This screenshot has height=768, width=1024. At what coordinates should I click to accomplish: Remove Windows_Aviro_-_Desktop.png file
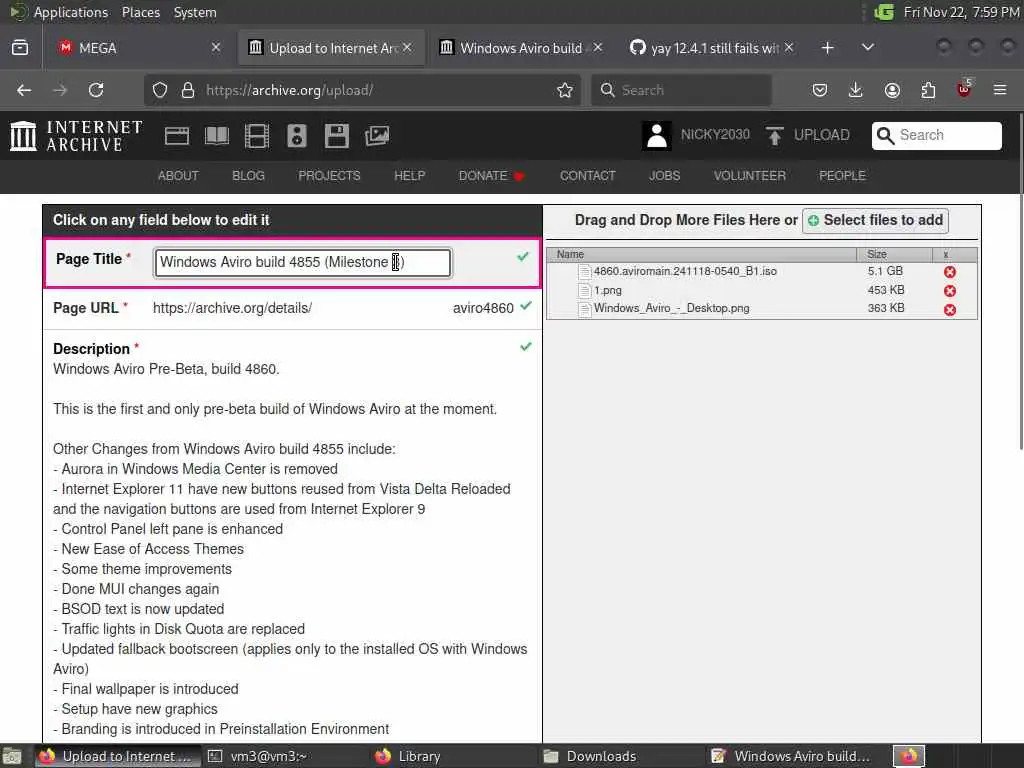coord(950,310)
